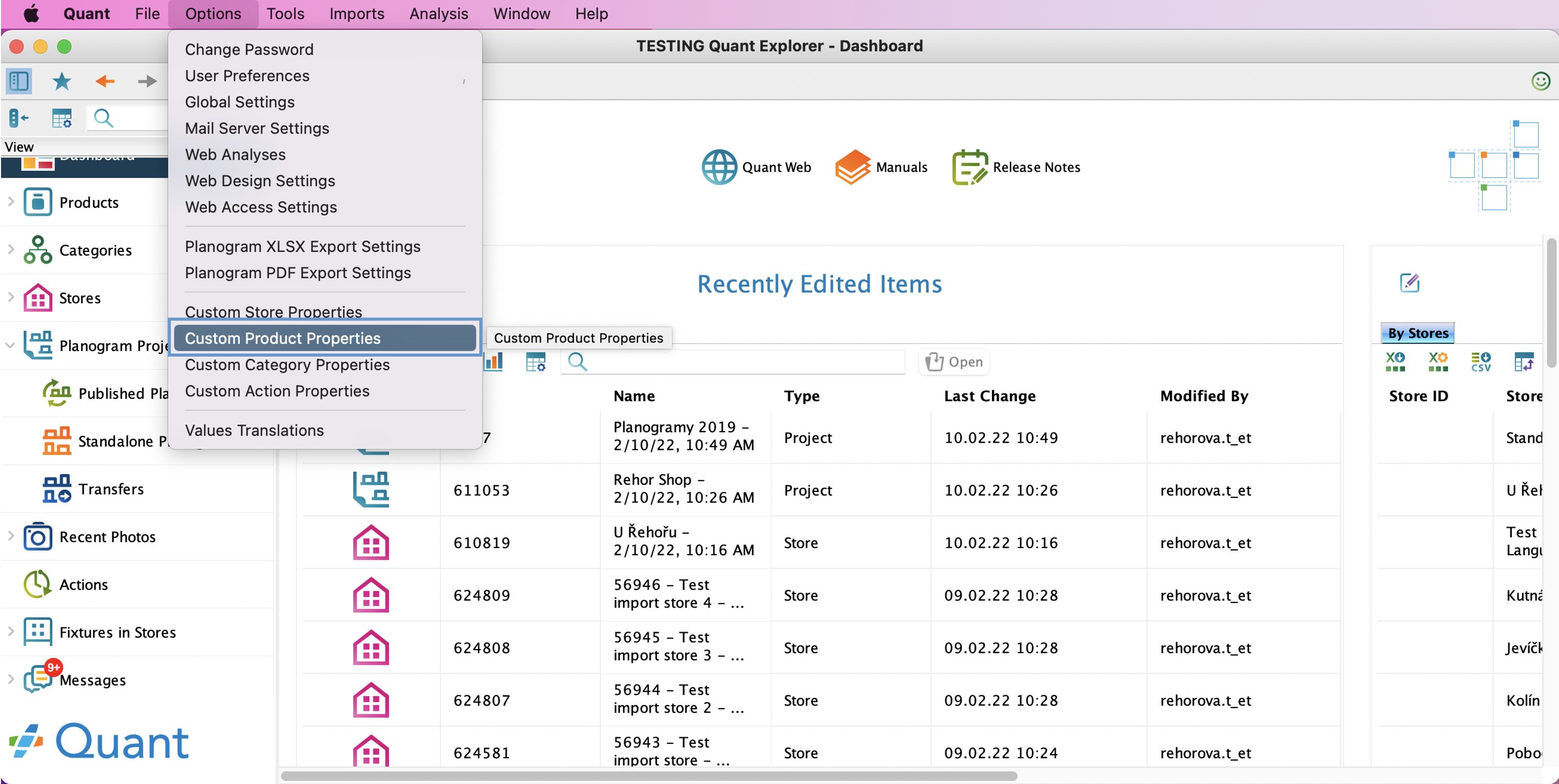Click the Release Notes link
The image size is (1559, 784).
click(x=1036, y=167)
